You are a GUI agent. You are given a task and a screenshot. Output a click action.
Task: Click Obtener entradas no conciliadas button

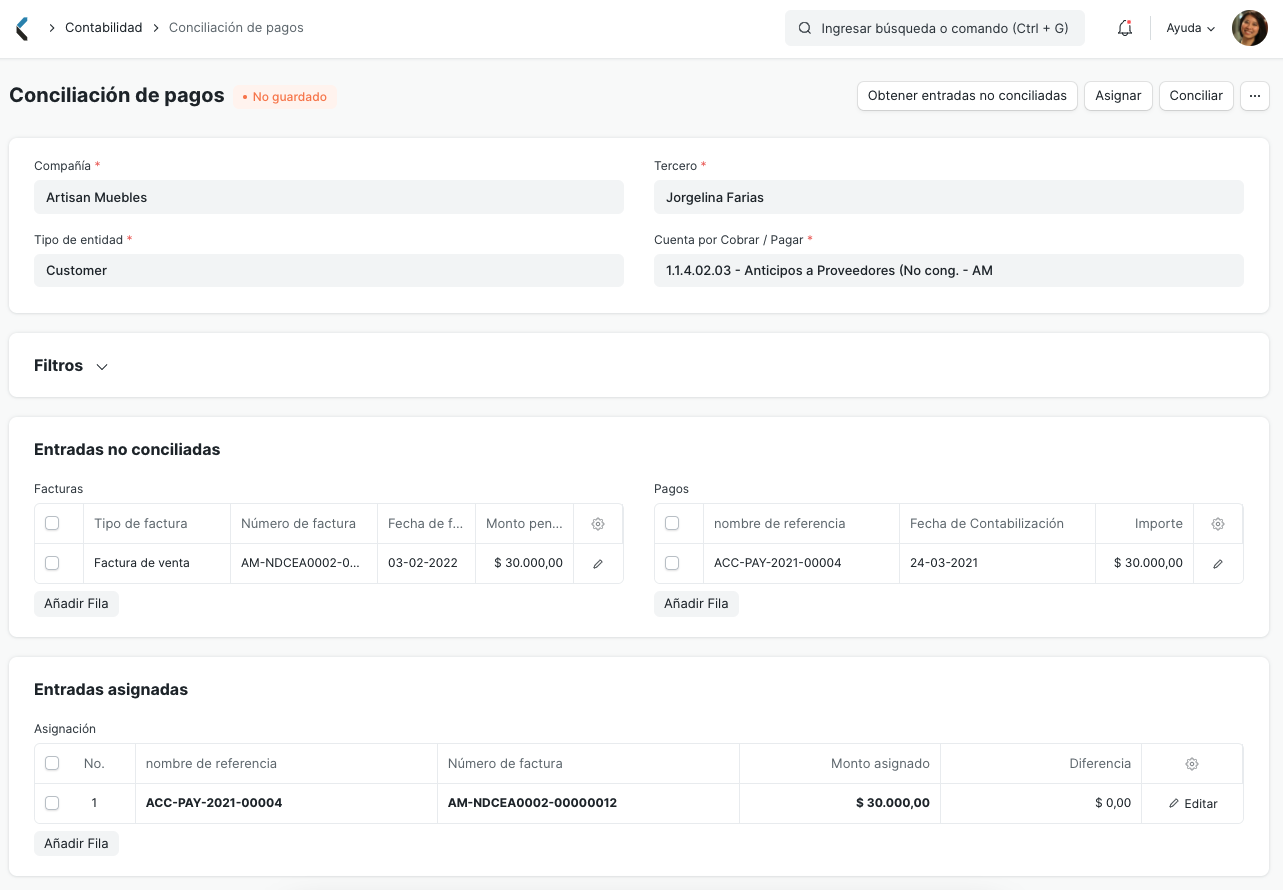[967, 96]
